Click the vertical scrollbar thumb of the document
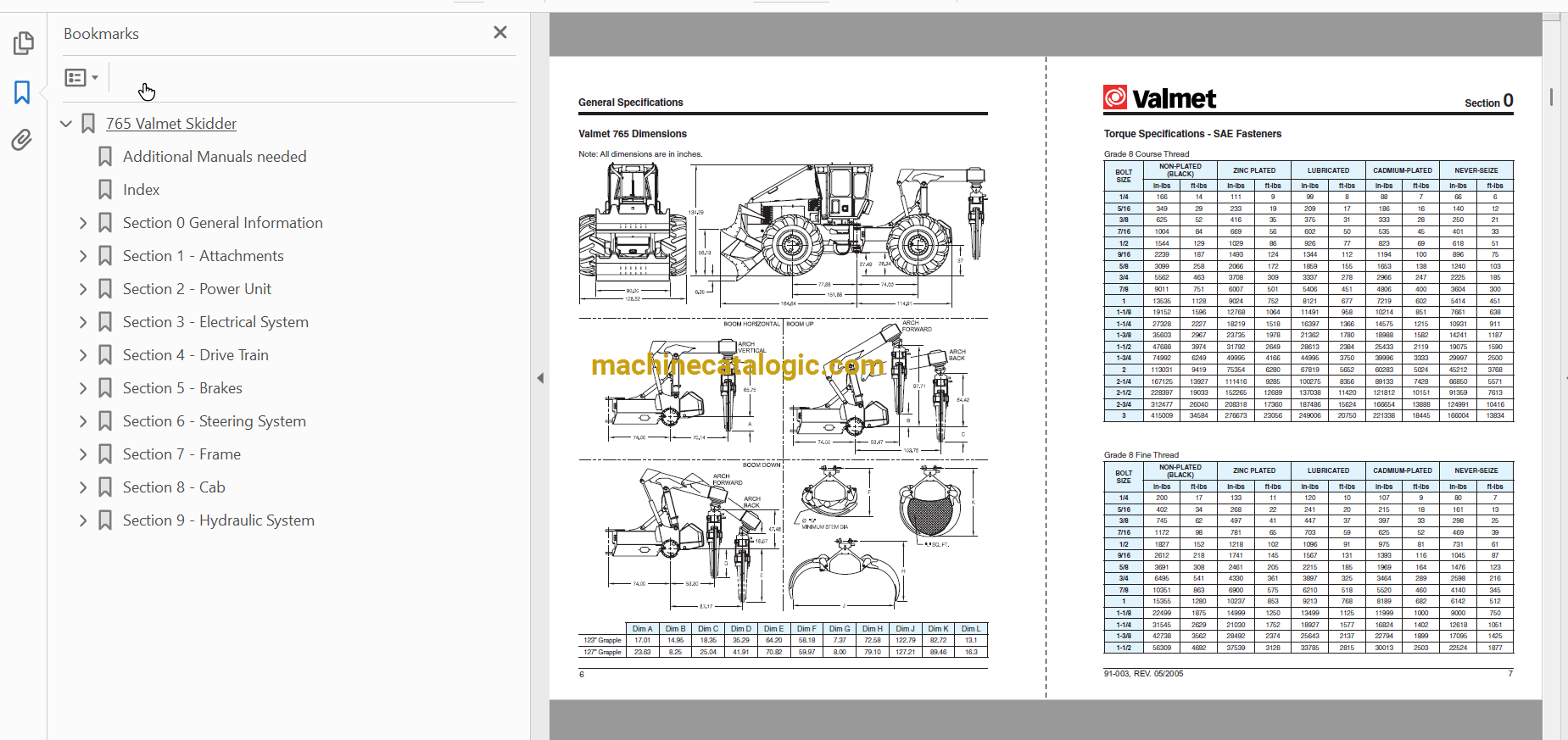1568x740 pixels. 1551,97
